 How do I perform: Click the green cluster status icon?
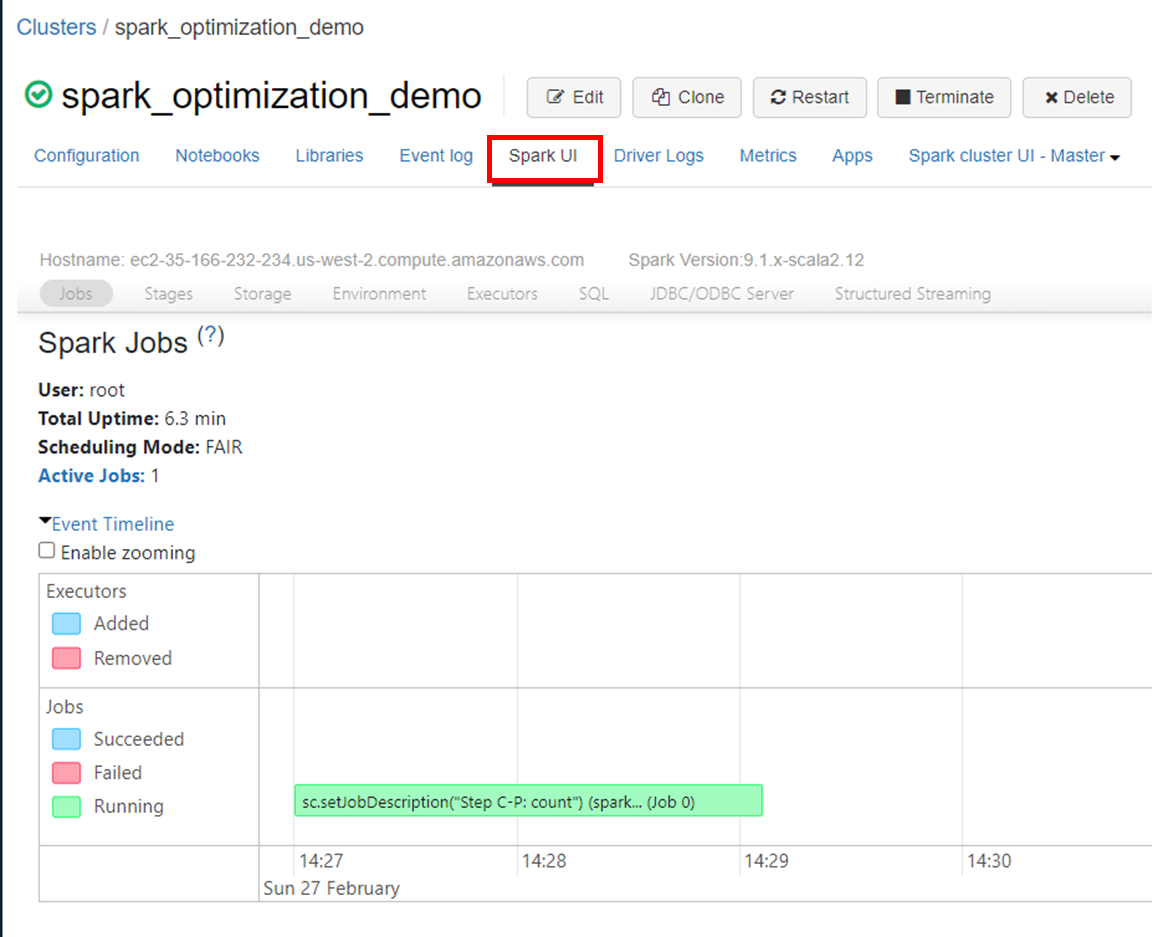pyautogui.click(x=37, y=96)
